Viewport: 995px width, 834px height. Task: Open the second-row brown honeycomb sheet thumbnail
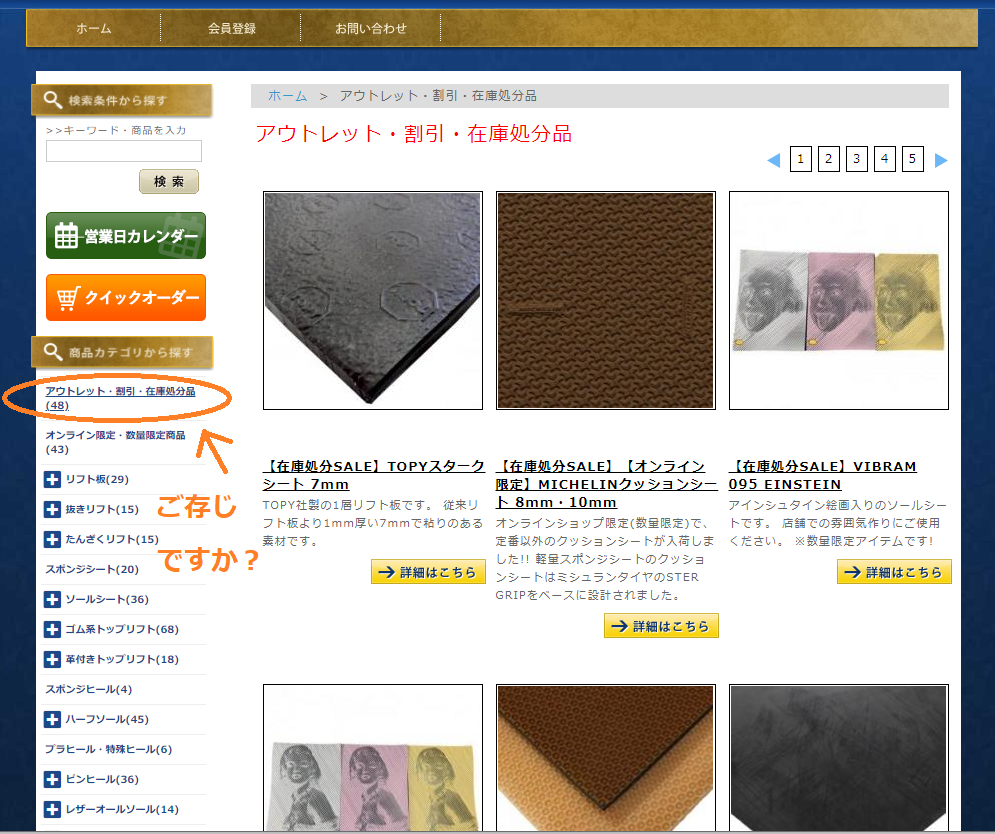(x=606, y=758)
